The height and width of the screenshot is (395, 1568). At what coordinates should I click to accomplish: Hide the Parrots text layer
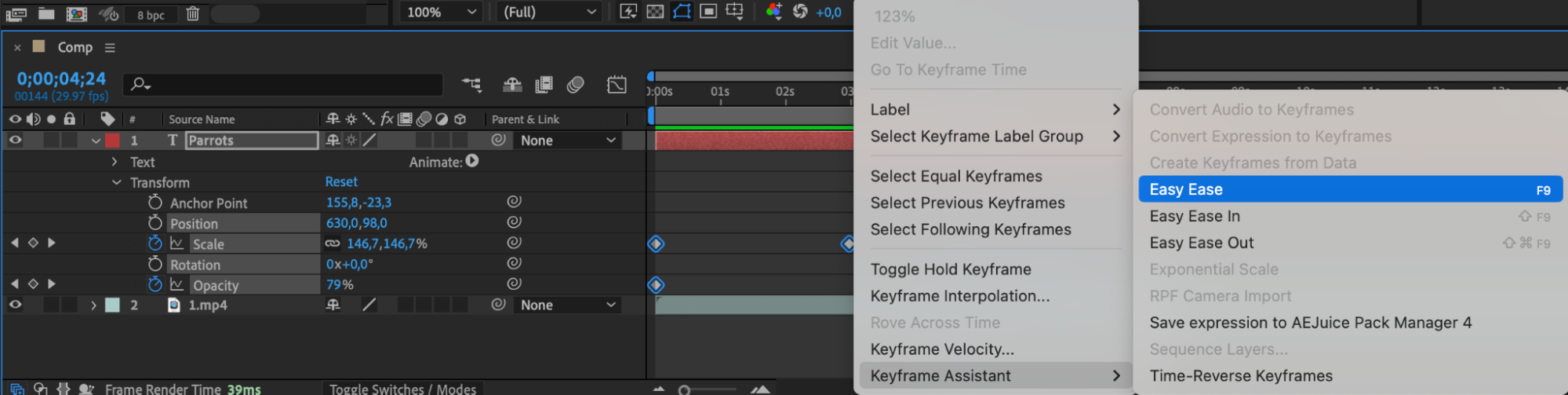pyautogui.click(x=15, y=140)
